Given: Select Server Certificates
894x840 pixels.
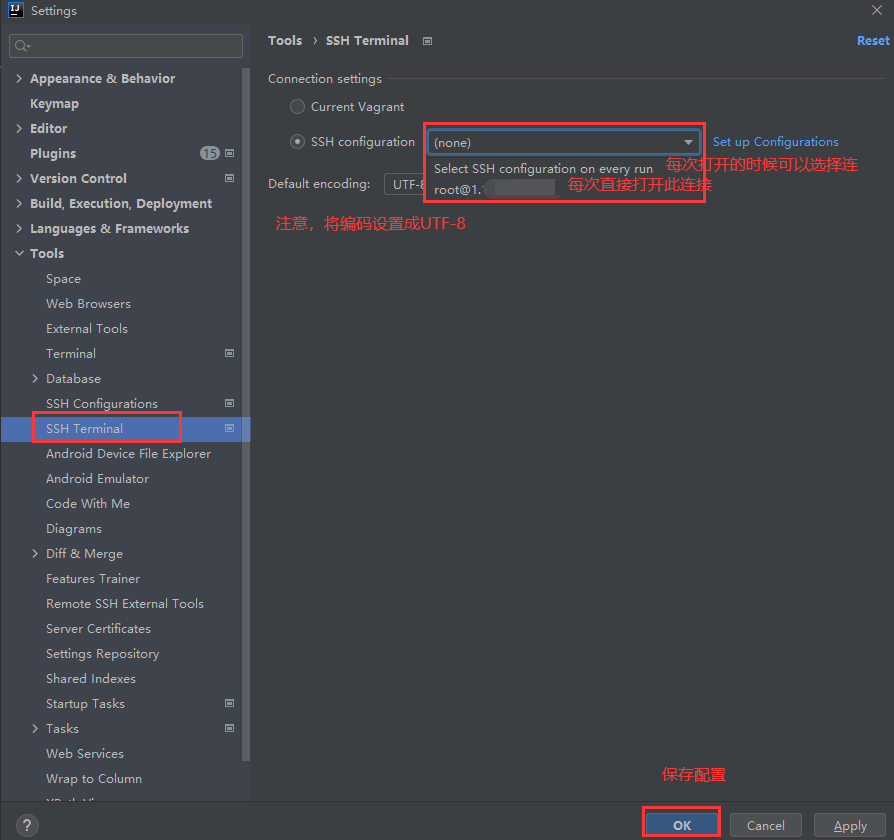Looking at the screenshot, I should 98,628.
